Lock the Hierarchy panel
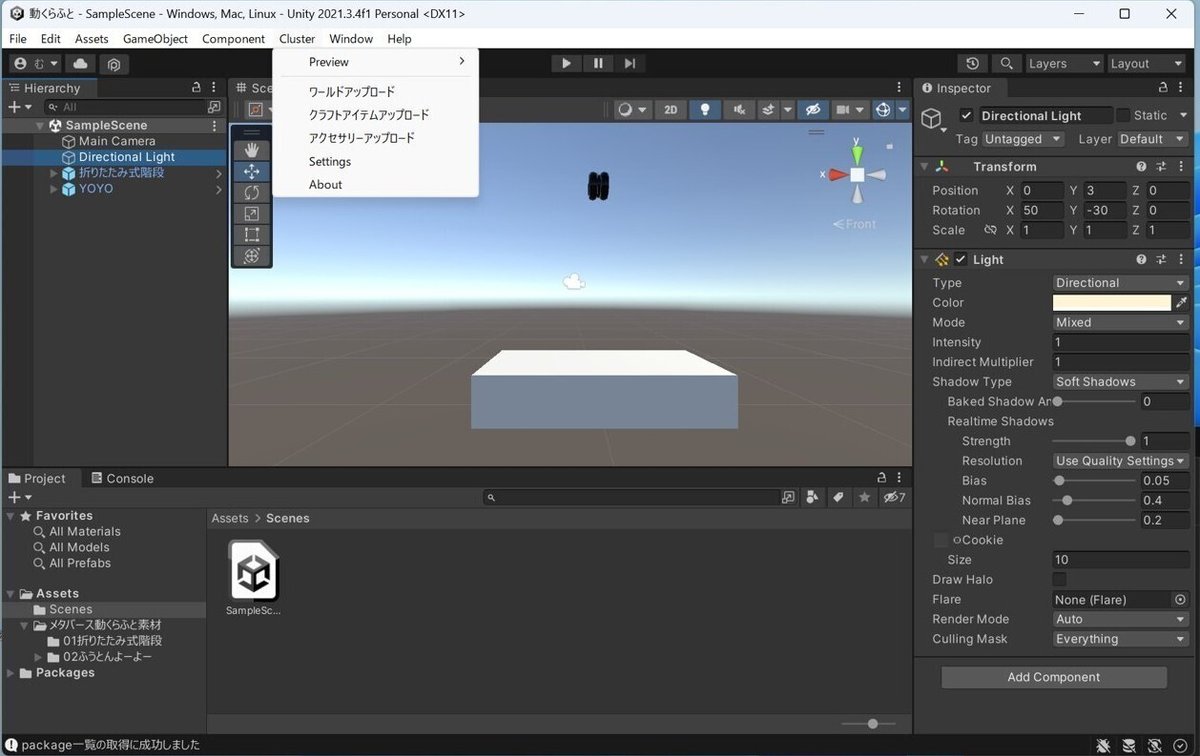 [x=197, y=88]
